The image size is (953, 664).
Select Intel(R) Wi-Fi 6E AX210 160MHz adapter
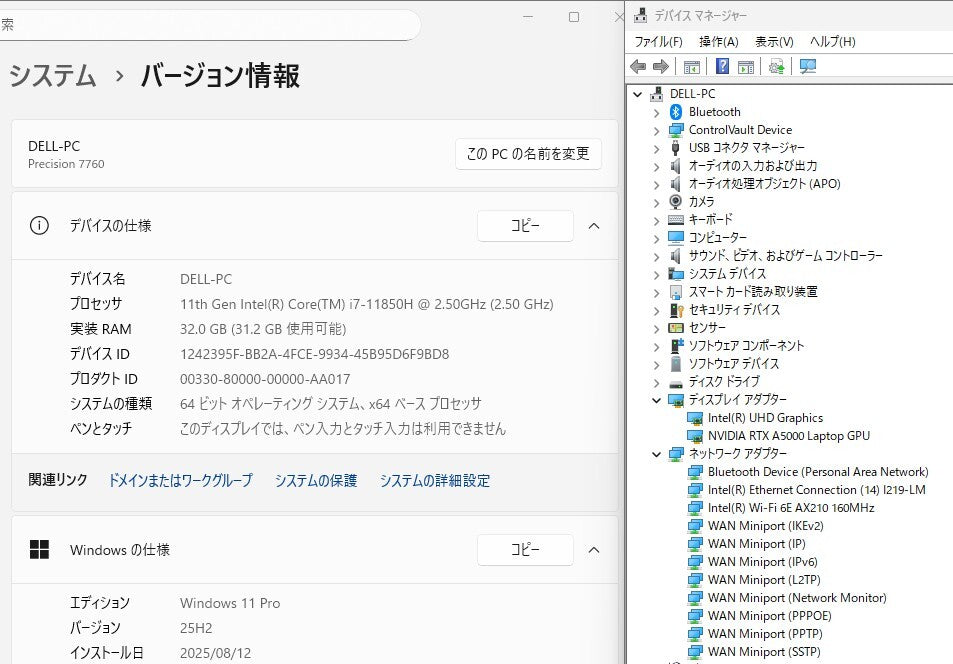tap(791, 508)
